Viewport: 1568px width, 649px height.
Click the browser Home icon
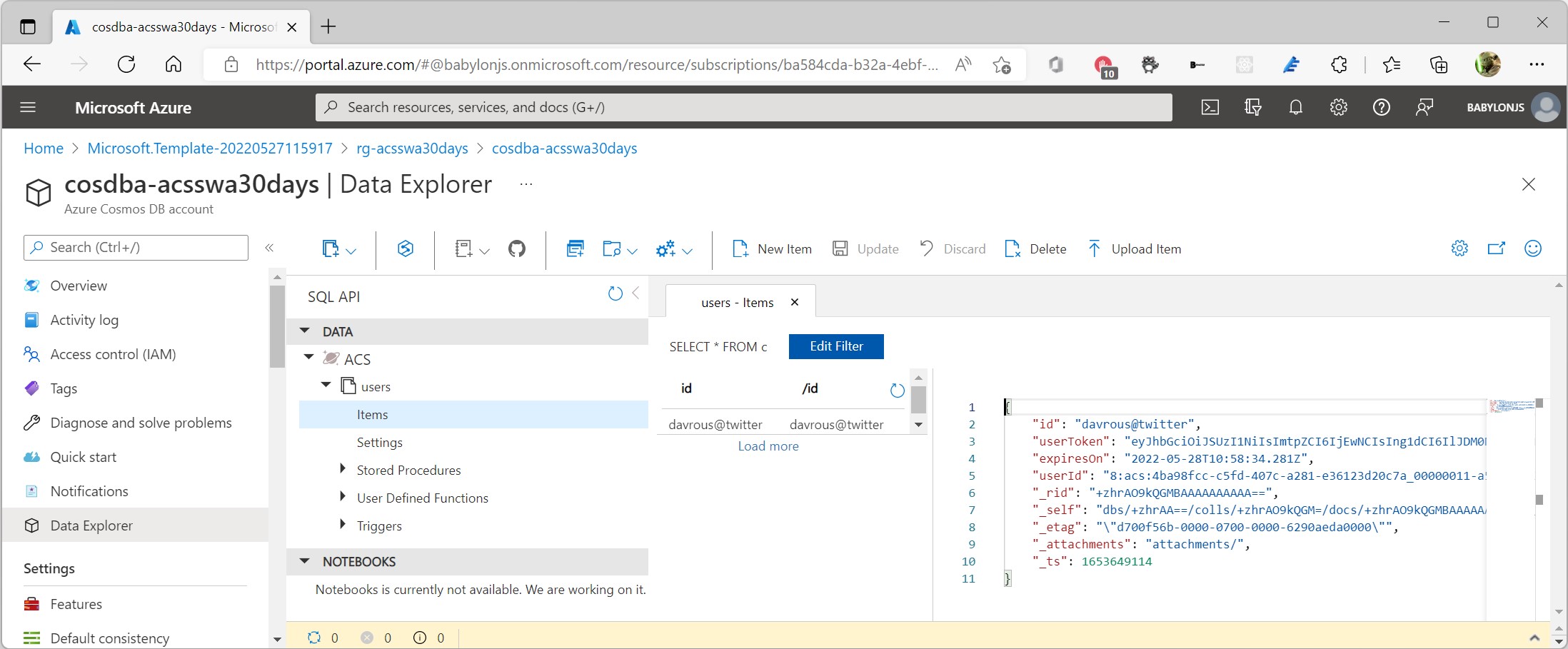[174, 65]
